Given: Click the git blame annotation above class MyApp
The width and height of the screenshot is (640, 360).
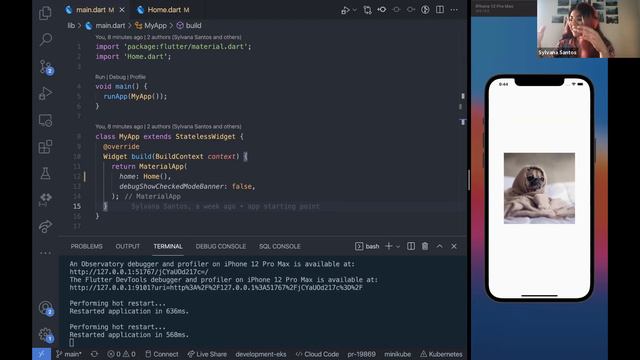Looking at the screenshot, I should pos(168,127).
